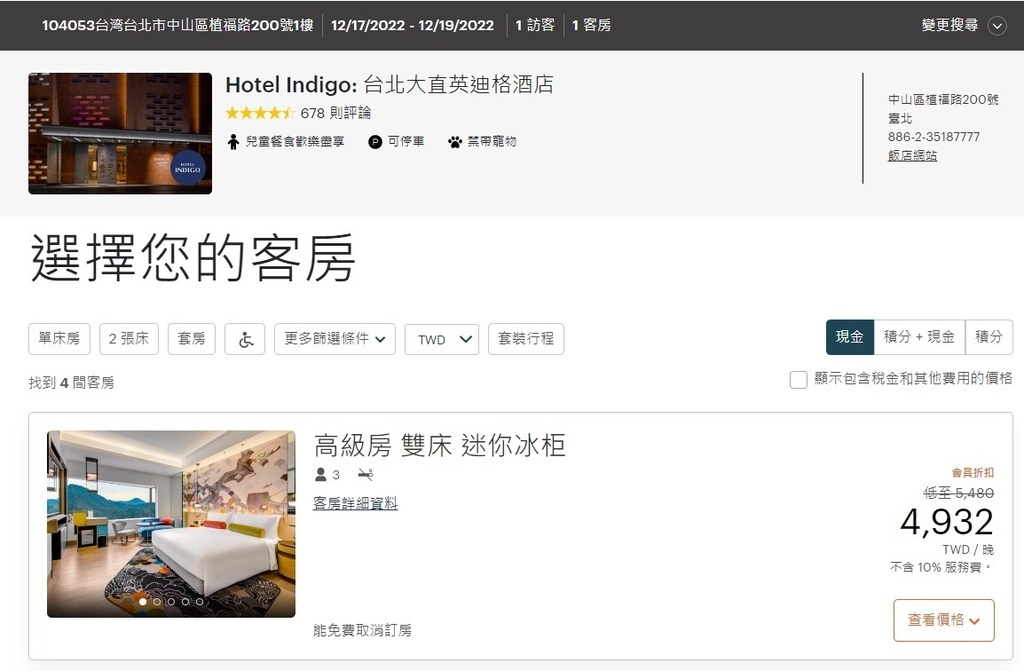Click the 1 客房 room count

(591, 25)
